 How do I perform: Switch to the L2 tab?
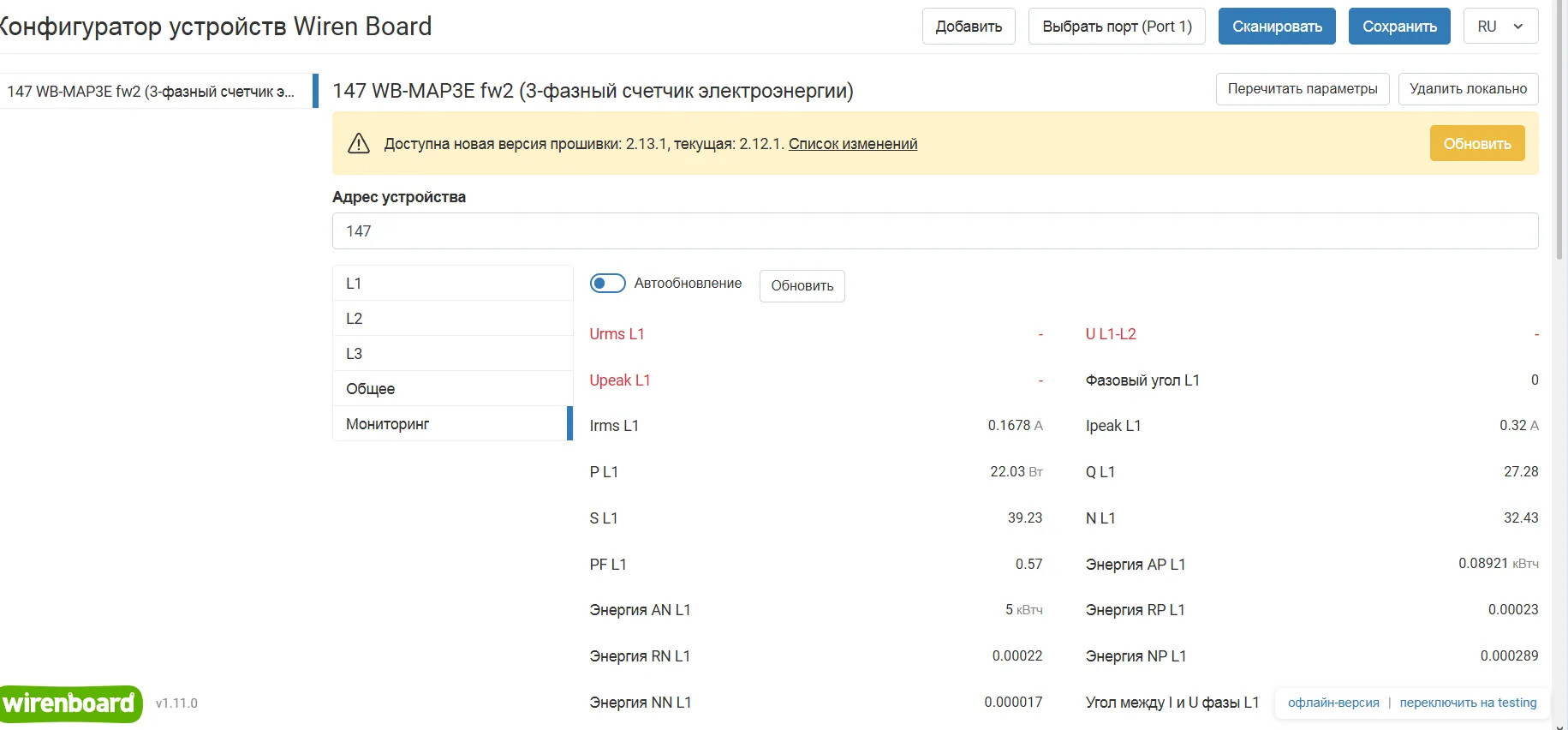452,319
